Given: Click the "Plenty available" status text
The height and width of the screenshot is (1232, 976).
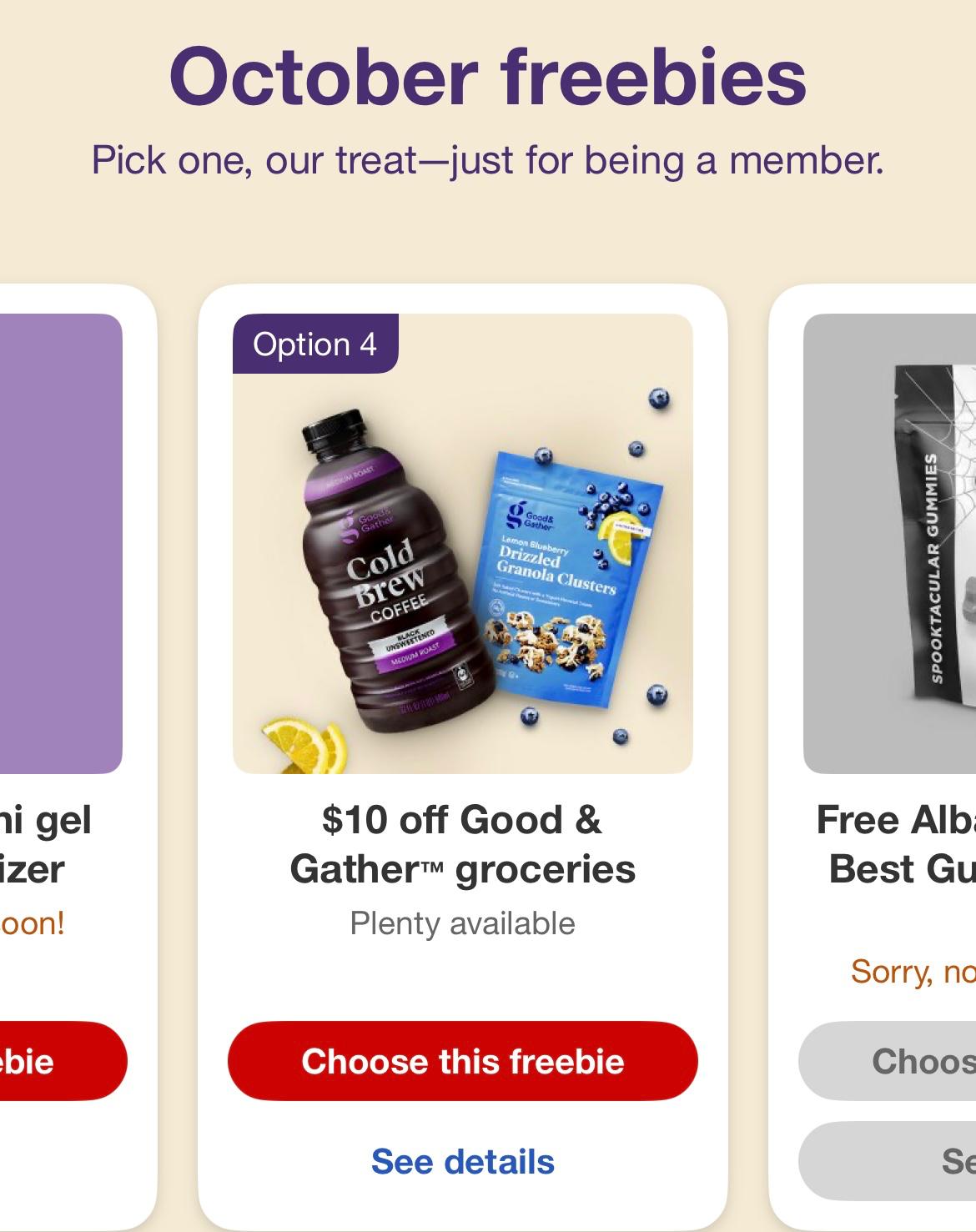Looking at the screenshot, I should [x=462, y=923].
